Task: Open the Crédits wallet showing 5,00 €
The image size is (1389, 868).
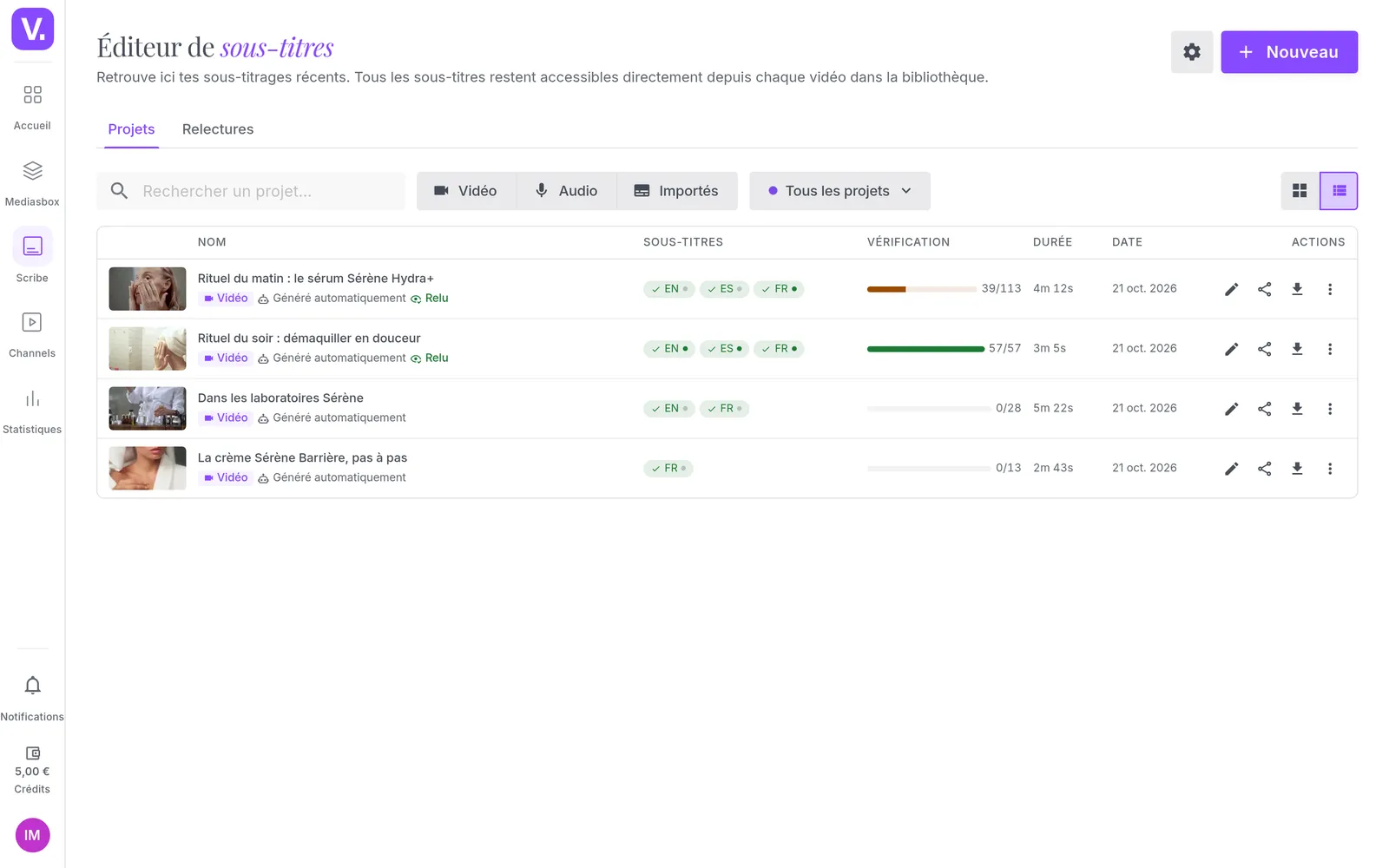Action: click(x=32, y=770)
